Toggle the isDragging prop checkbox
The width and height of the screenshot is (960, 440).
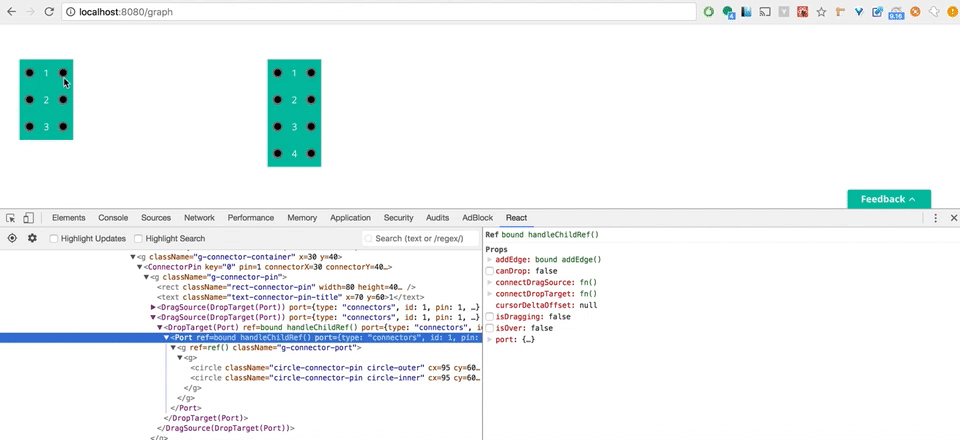(x=490, y=317)
